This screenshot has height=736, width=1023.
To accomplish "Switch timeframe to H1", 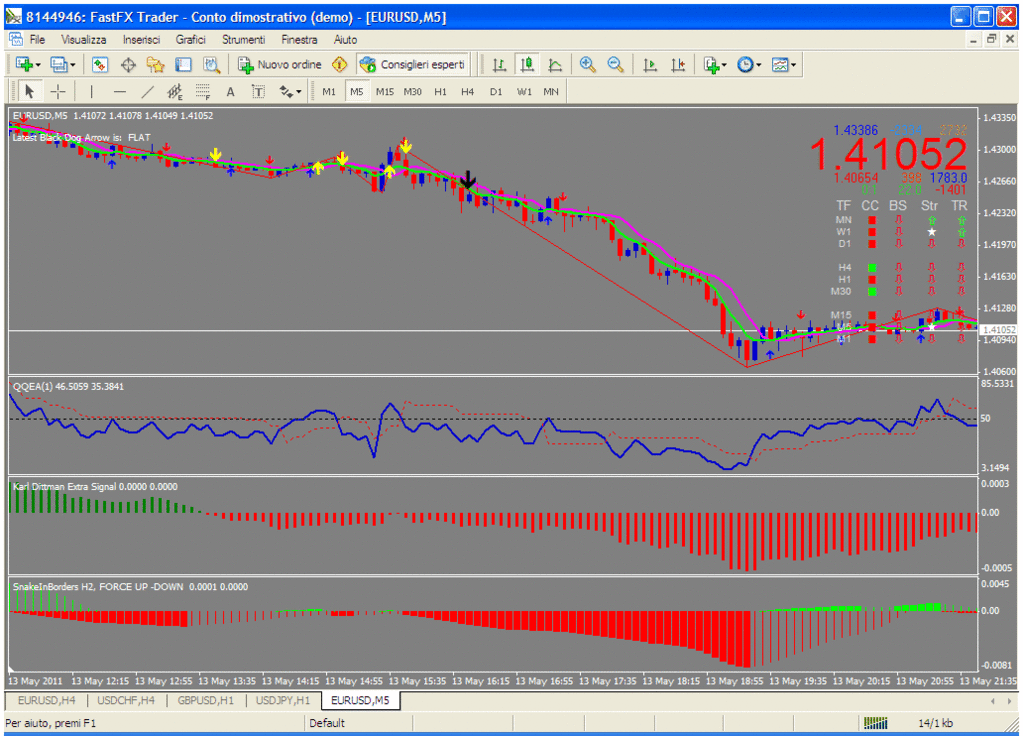I will tap(440, 92).
